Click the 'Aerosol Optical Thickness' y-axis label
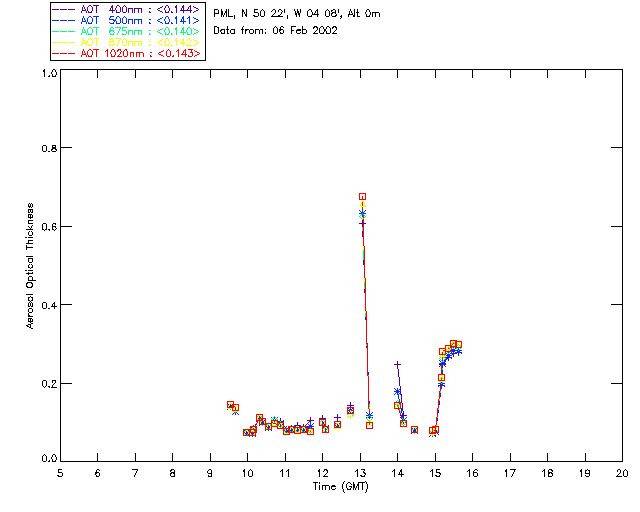This screenshot has width=640, height=512. pyautogui.click(x=30, y=266)
